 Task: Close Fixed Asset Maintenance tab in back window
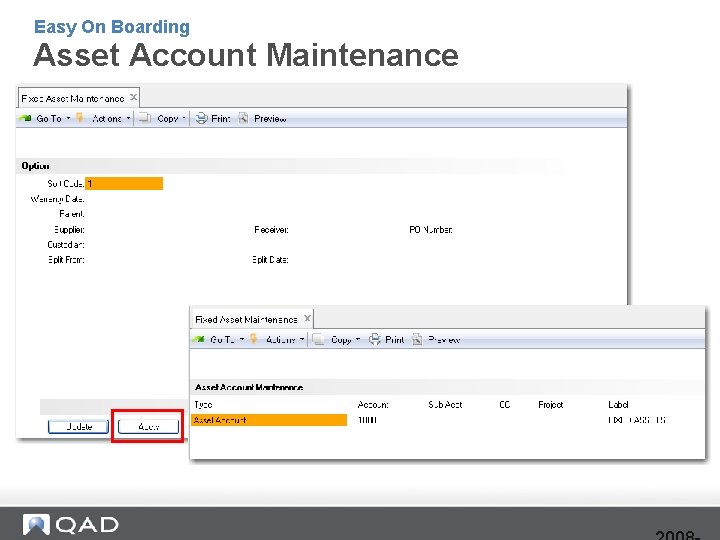pos(133,97)
